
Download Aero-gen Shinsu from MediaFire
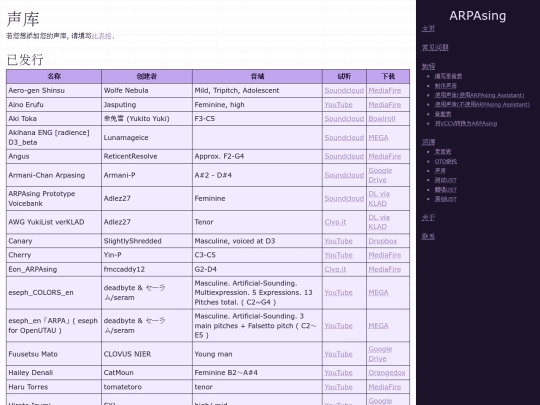[384, 91]
